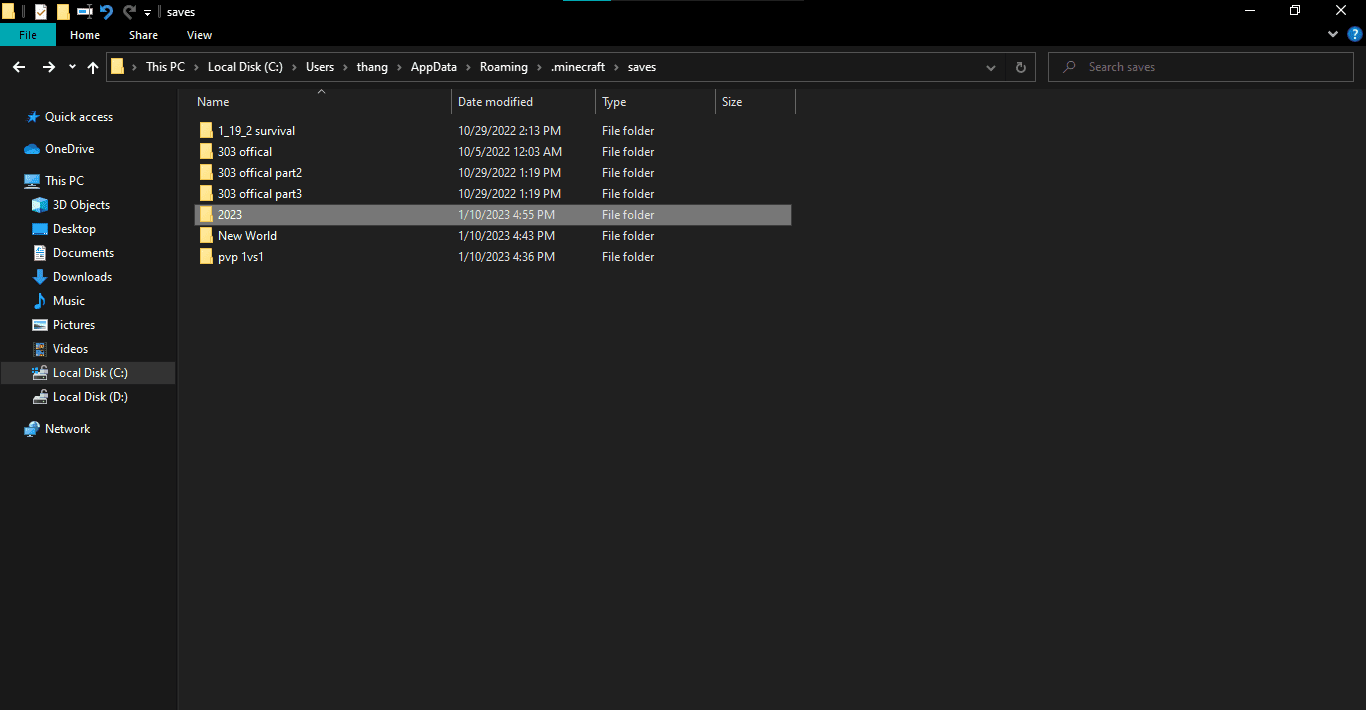Open Documents in navigation pane
The width and height of the screenshot is (1366, 710).
pyautogui.click(x=83, y=253)
